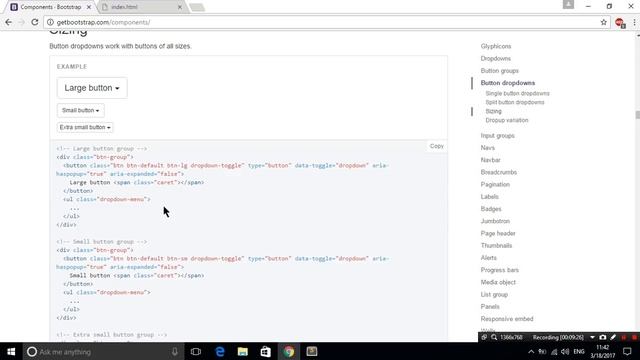Viewport: 640px width, 360px height.
Task: Jump to Single button dropdowns section
Action: coord(518,93)
